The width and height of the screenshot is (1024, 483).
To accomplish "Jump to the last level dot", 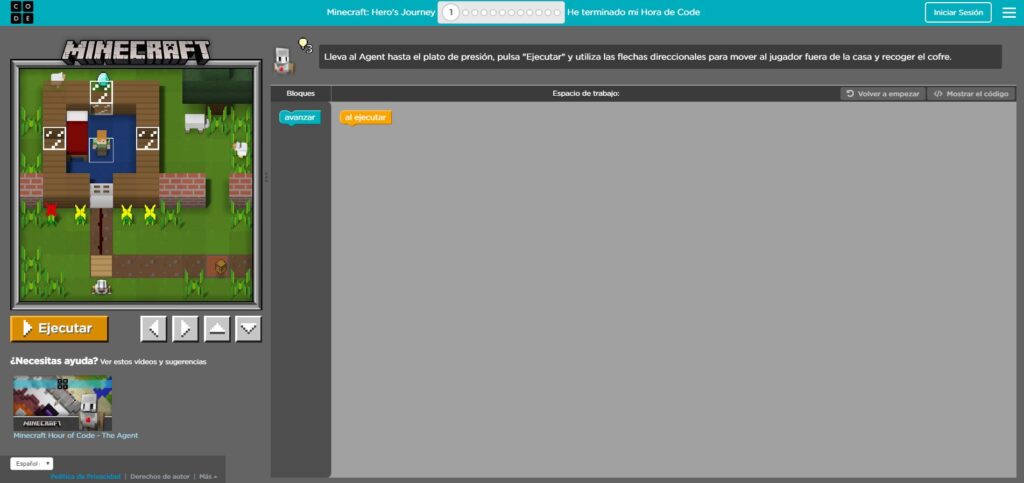I will tap(556, 12).
